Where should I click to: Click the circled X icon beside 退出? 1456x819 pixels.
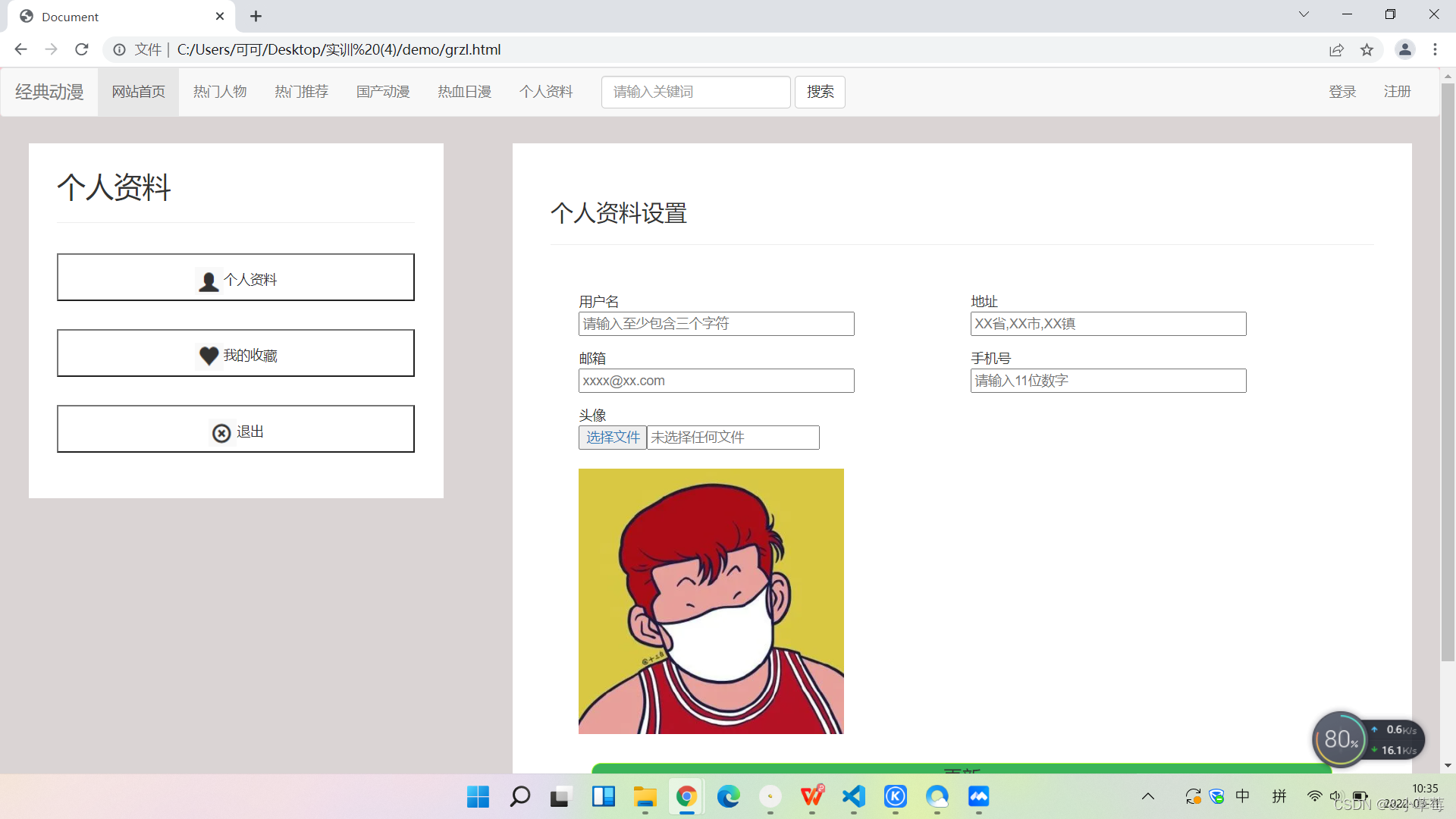click(x=221, y=432)
